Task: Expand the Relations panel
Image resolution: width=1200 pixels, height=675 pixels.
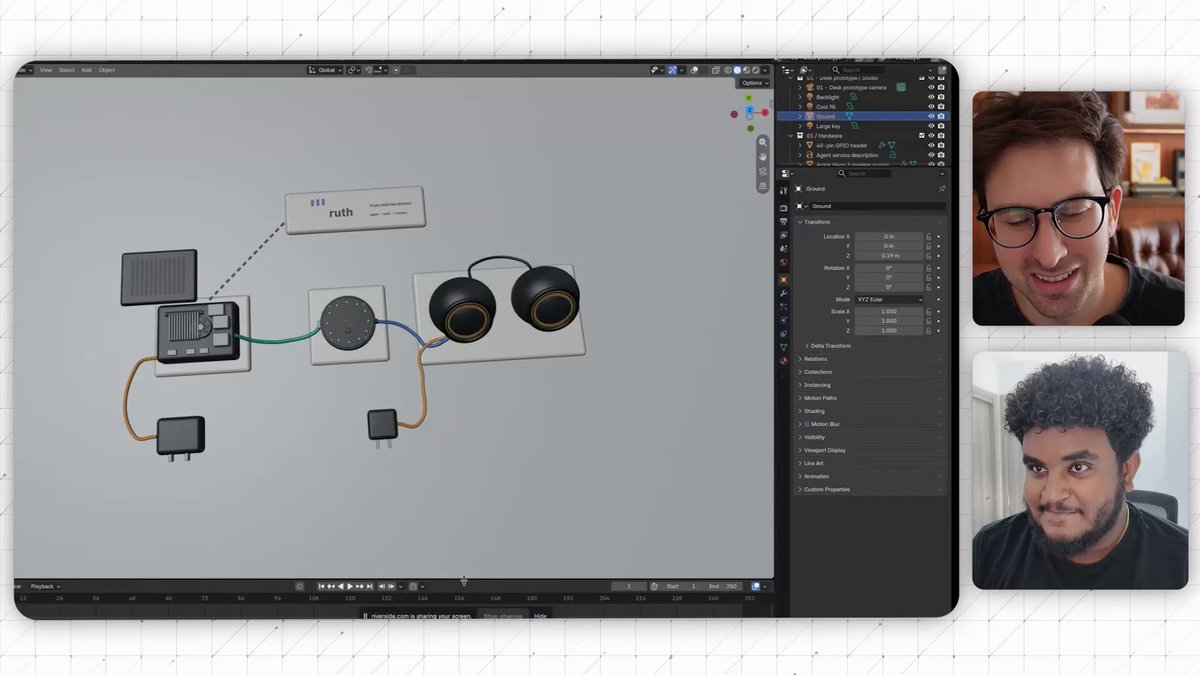Action: click(x=816, y=358)
